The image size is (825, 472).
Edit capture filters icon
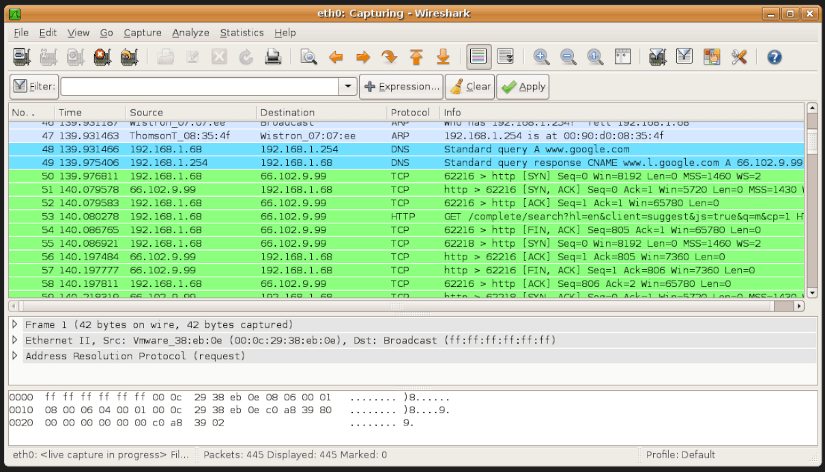pyautogui.click(x=657, y=57)
